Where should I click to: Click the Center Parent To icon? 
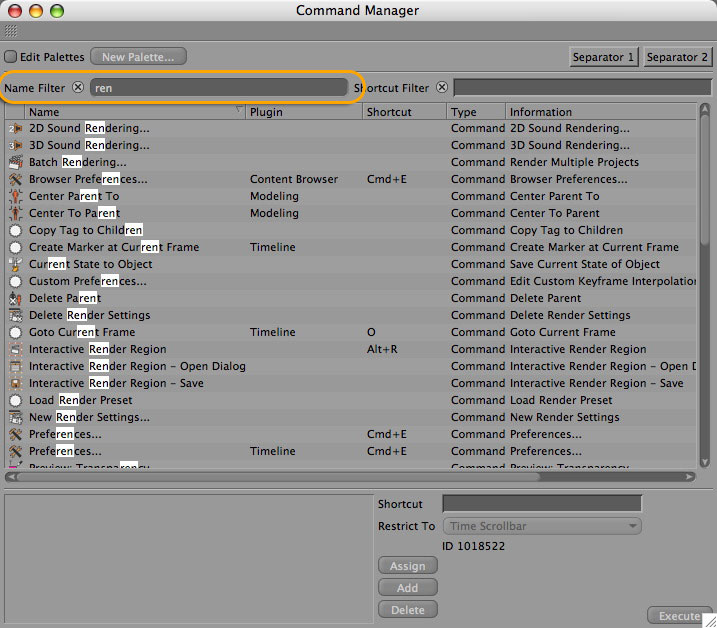(x=15, y=196)
